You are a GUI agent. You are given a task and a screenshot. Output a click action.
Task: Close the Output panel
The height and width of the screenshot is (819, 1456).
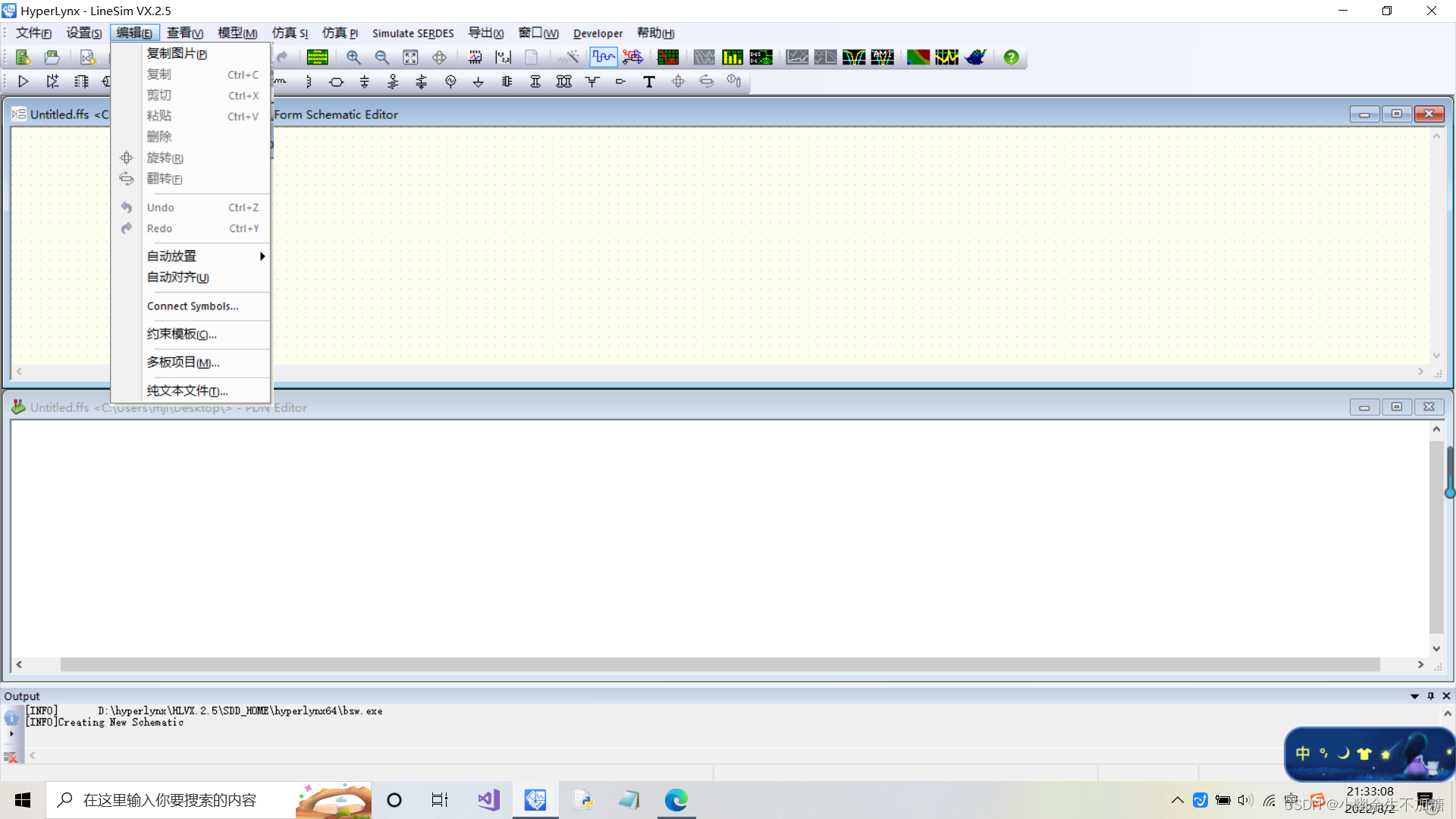point(1446,696)
